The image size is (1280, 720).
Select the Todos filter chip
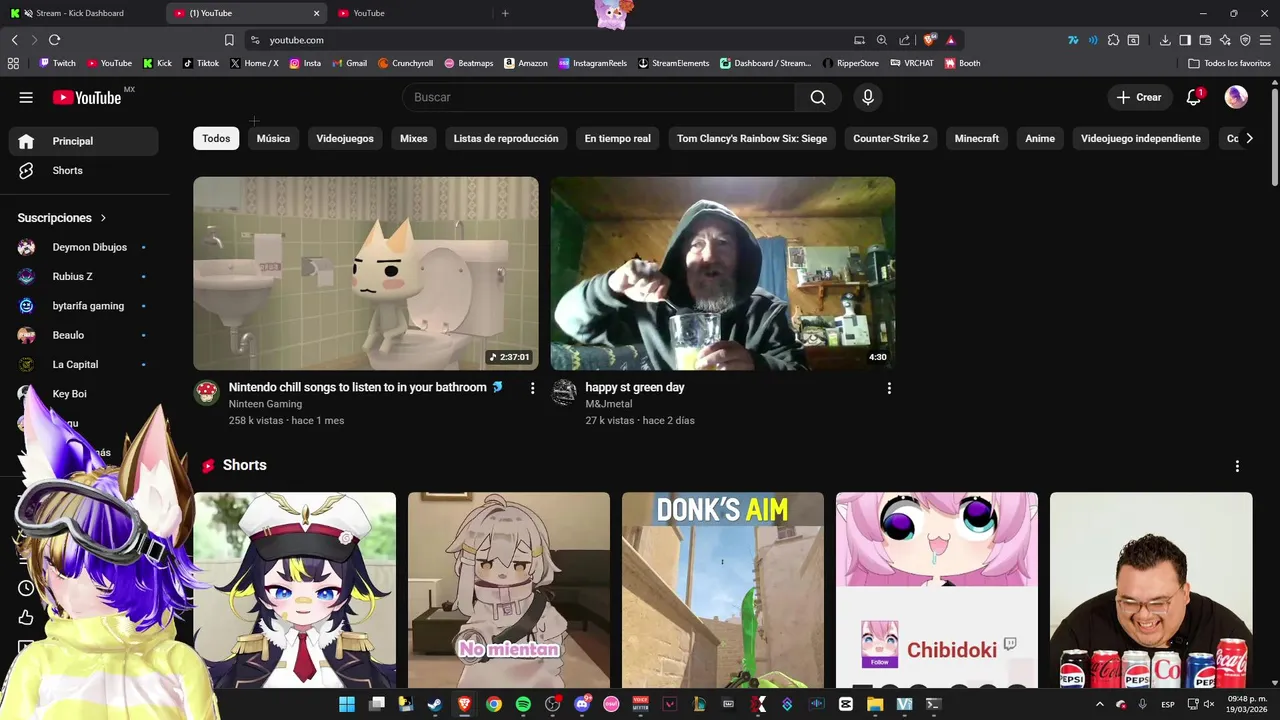point(216,139)
